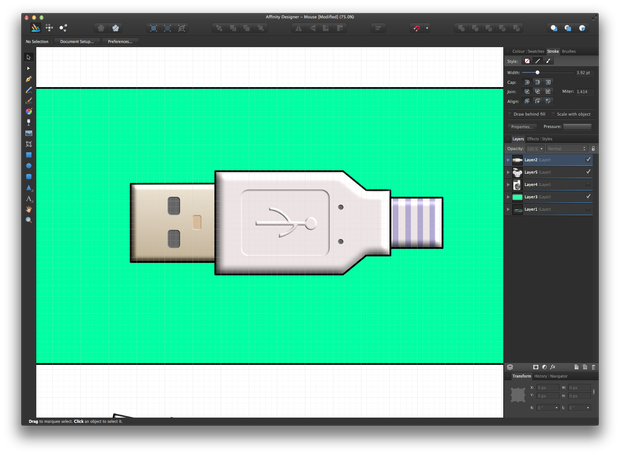620x455 pixels.
Task: Switch to the Draw persona
Action: click(x=36, y=28)
